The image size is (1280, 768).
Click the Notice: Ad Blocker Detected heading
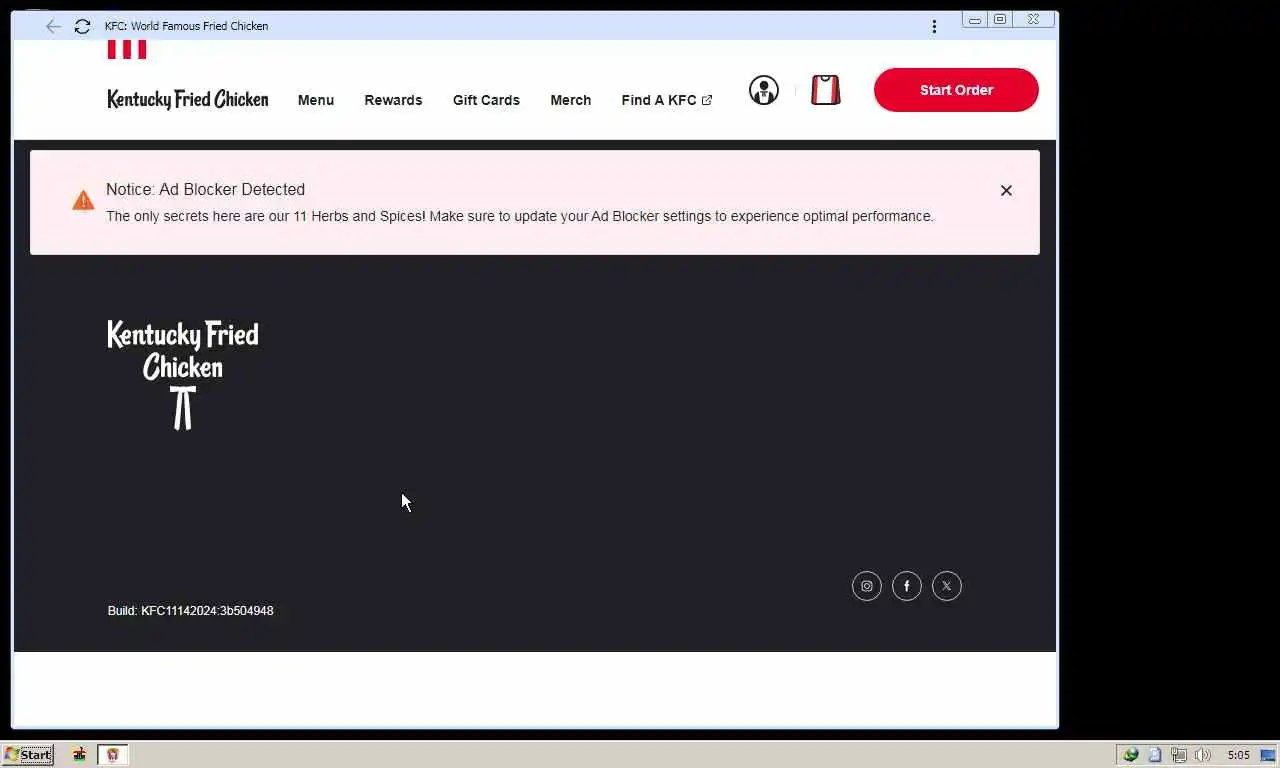pos(205,189)
